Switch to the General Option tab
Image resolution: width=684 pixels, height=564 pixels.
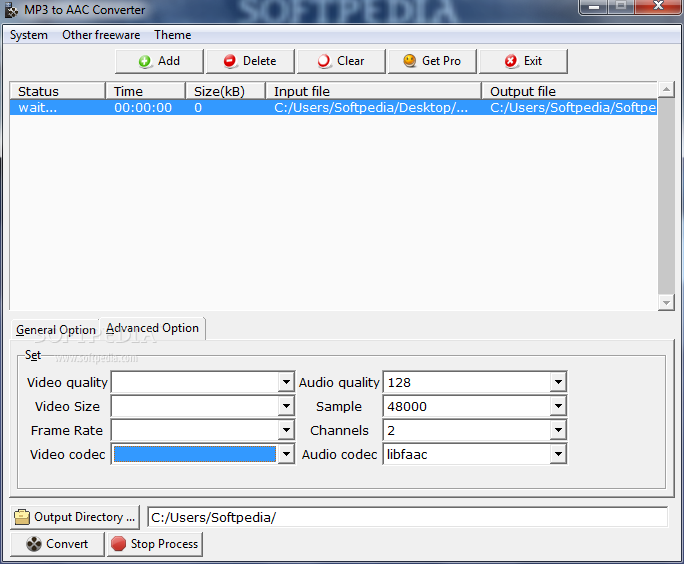[x=56, y=330]
